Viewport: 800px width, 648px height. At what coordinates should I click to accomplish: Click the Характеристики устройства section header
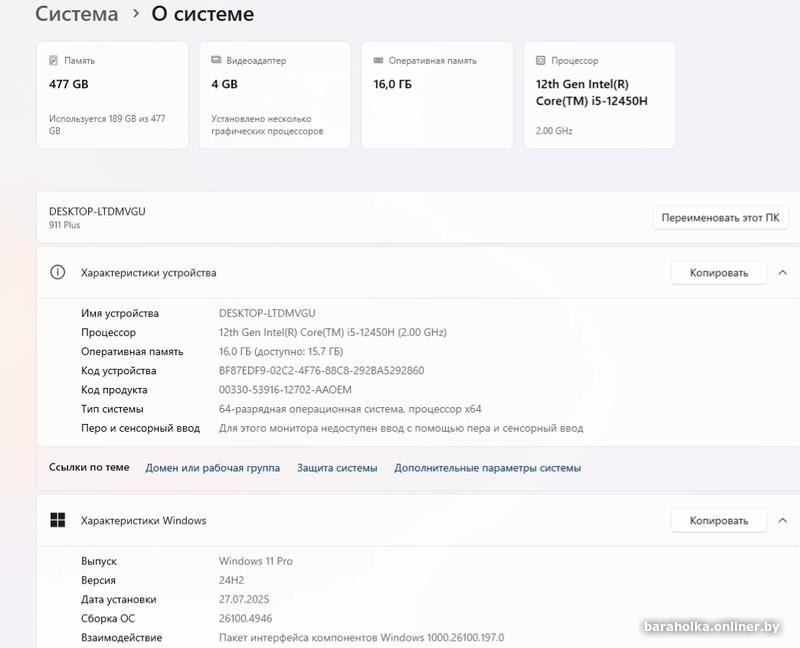[x=418, y=272]
